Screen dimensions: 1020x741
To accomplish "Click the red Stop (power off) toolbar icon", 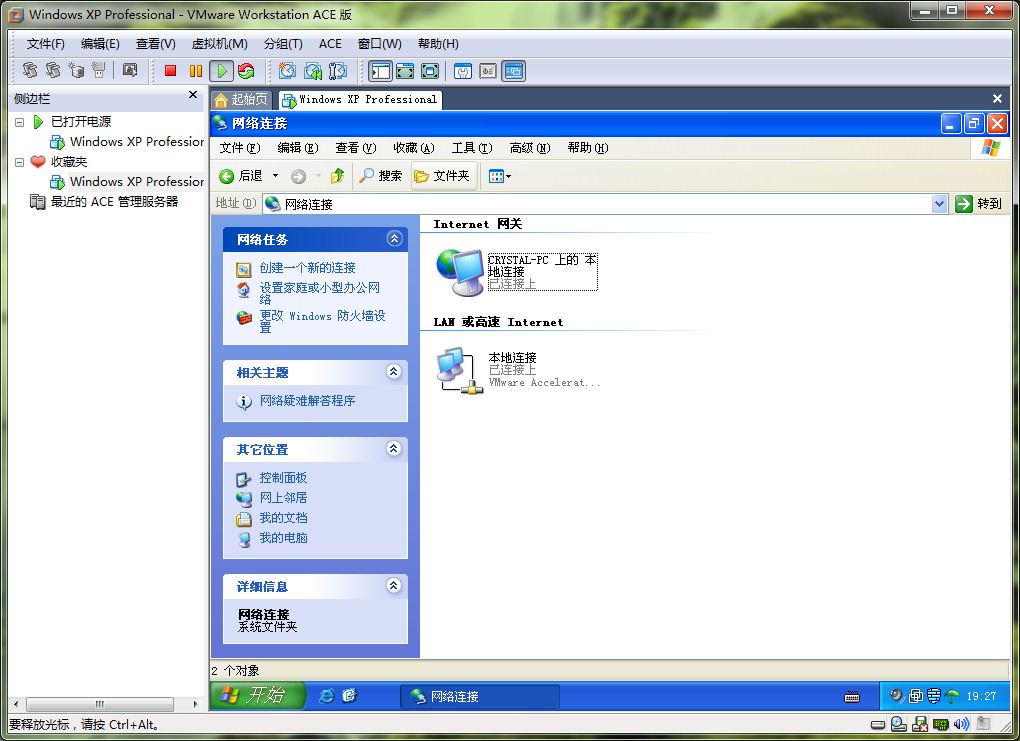I will (x=170, y=71).
